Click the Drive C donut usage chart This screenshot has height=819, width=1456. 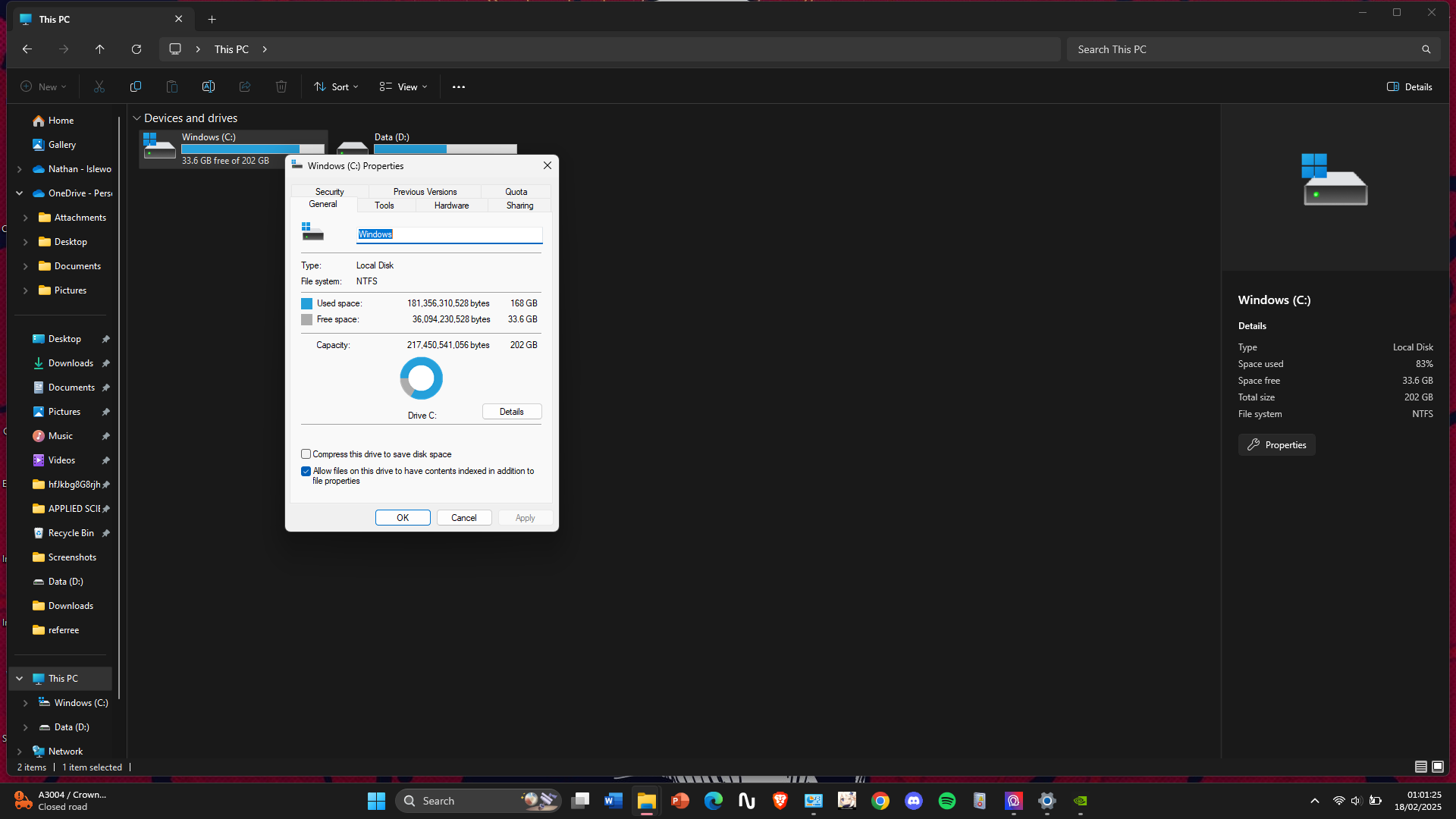[x=422, y=378]
